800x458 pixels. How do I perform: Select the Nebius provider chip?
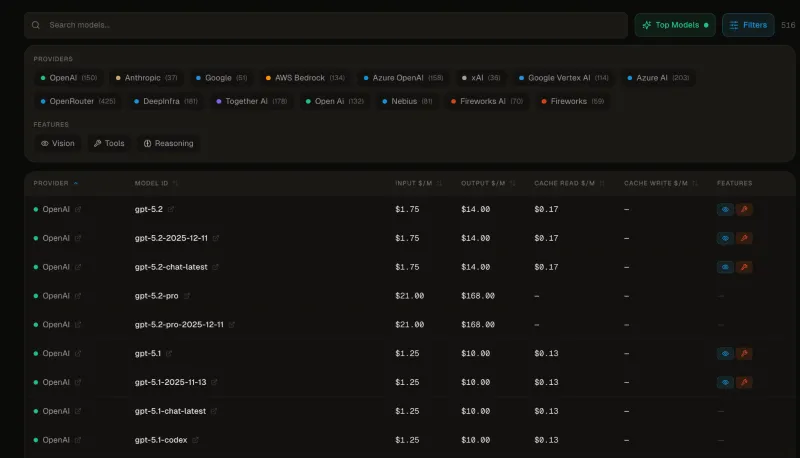coord(407,101)
